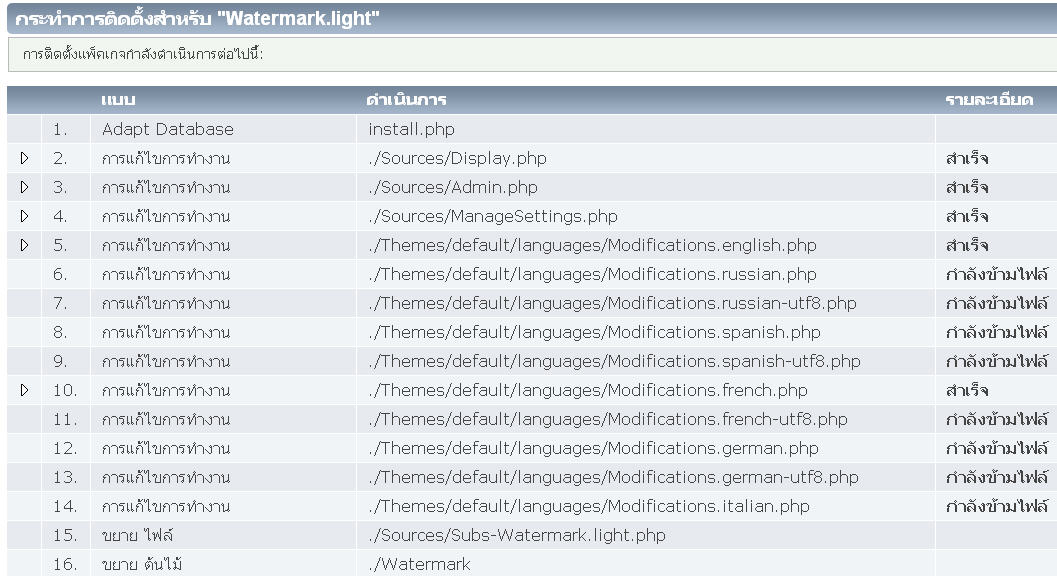Screen dimensions: 1057x576
Task: Click the แบบ column header
Action: point(118,100)
